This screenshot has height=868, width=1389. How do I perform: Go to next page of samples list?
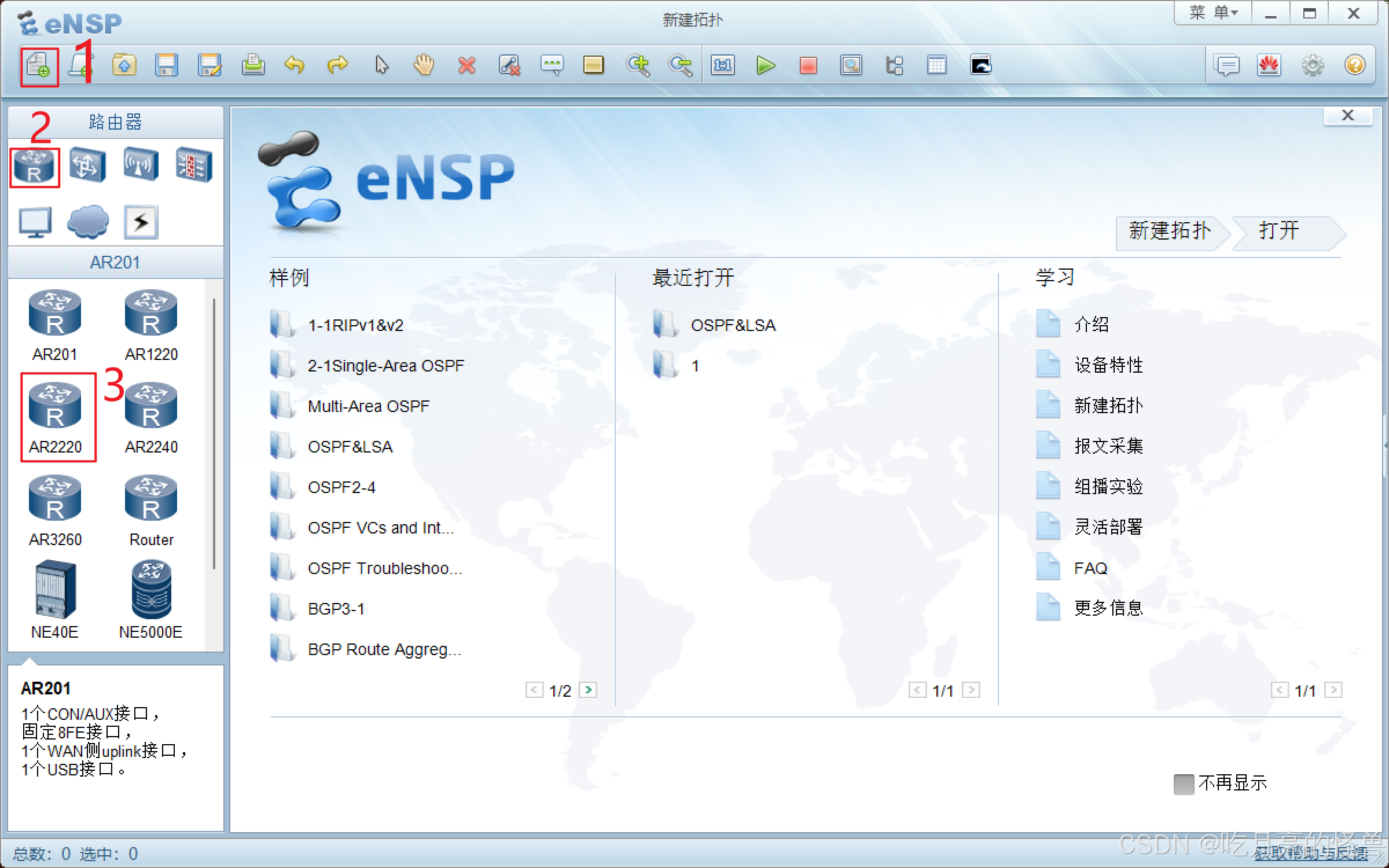pos(588,690)
